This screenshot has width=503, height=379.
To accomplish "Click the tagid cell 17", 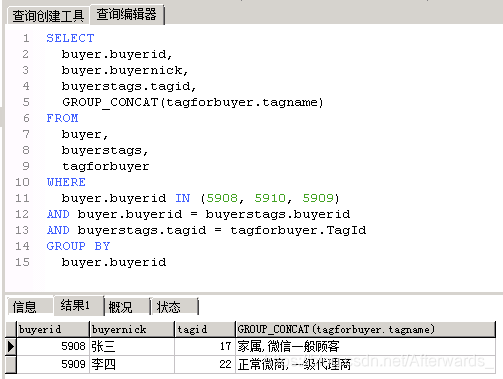I will 205,347.
